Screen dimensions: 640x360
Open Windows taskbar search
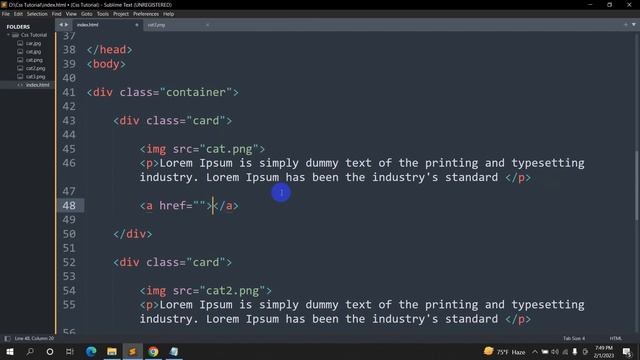pos(30,351)
